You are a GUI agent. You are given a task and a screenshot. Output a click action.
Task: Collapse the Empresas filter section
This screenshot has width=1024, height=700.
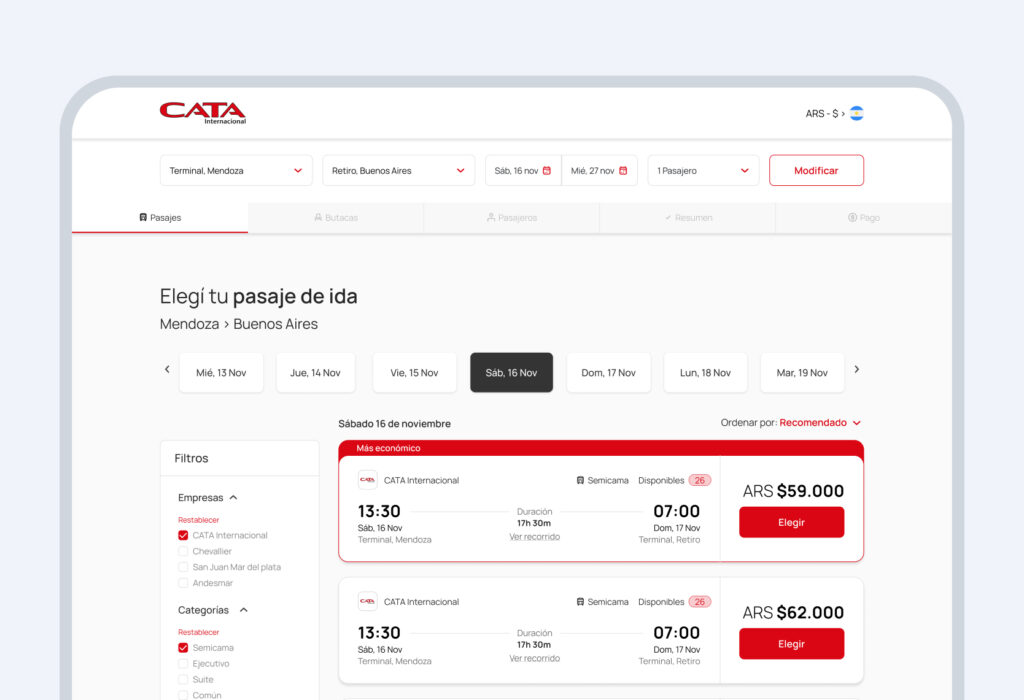[233, 497]
